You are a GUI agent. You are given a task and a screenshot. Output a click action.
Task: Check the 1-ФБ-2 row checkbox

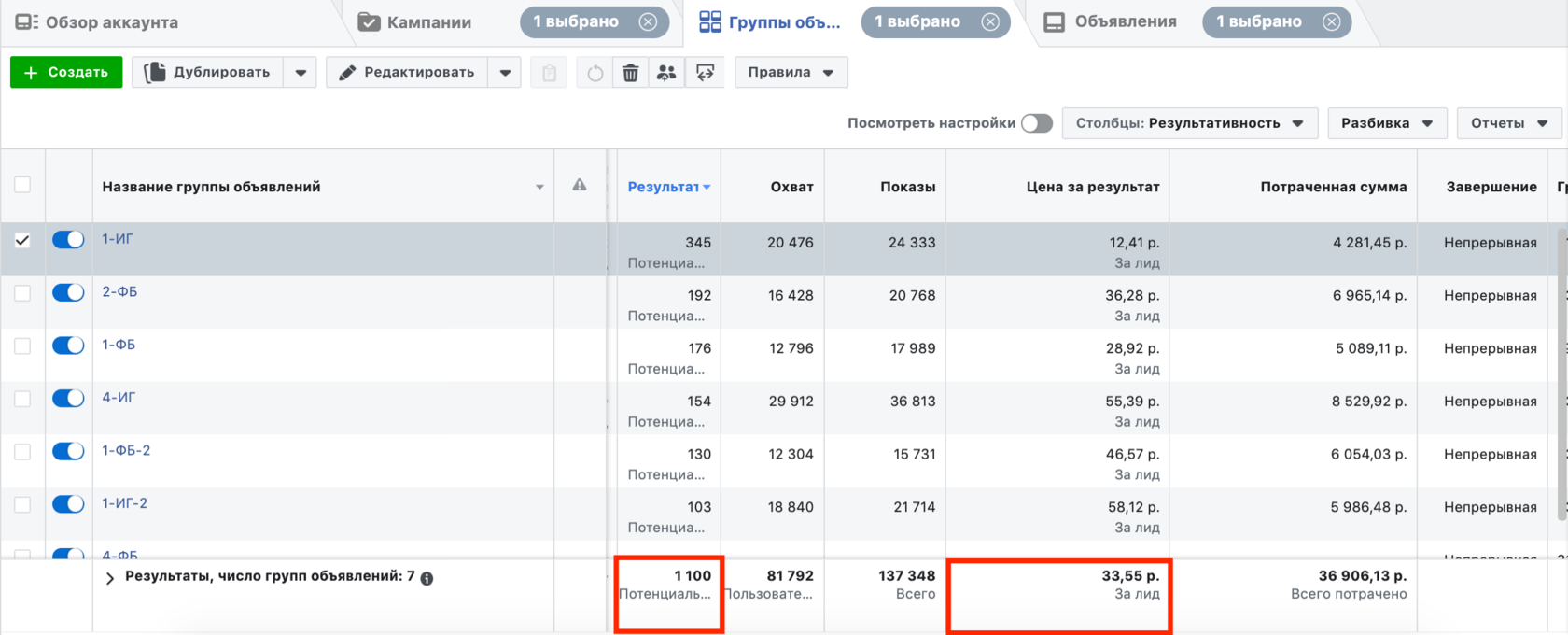[x=22, y=452]
